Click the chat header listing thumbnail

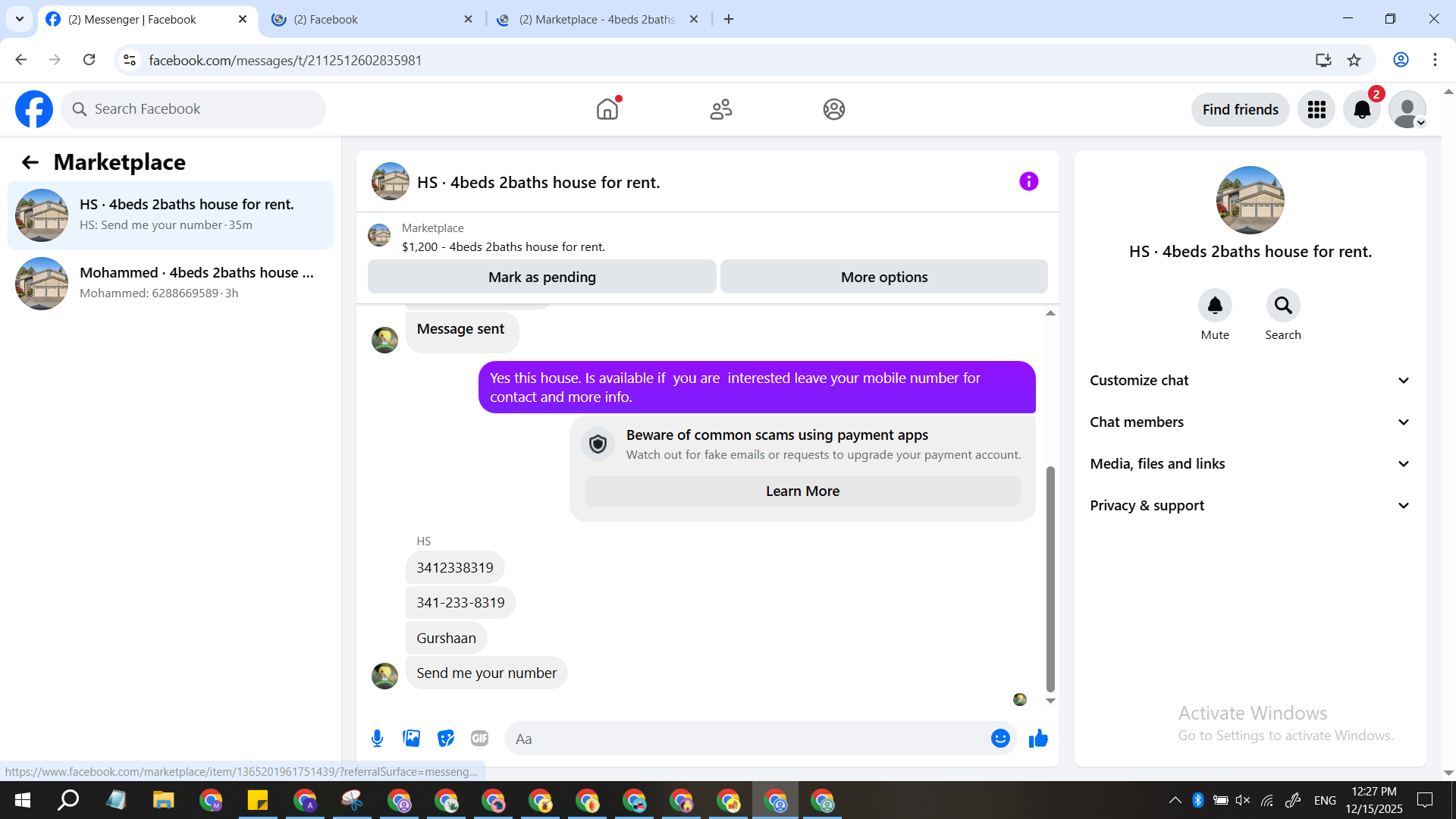point(391,181)
